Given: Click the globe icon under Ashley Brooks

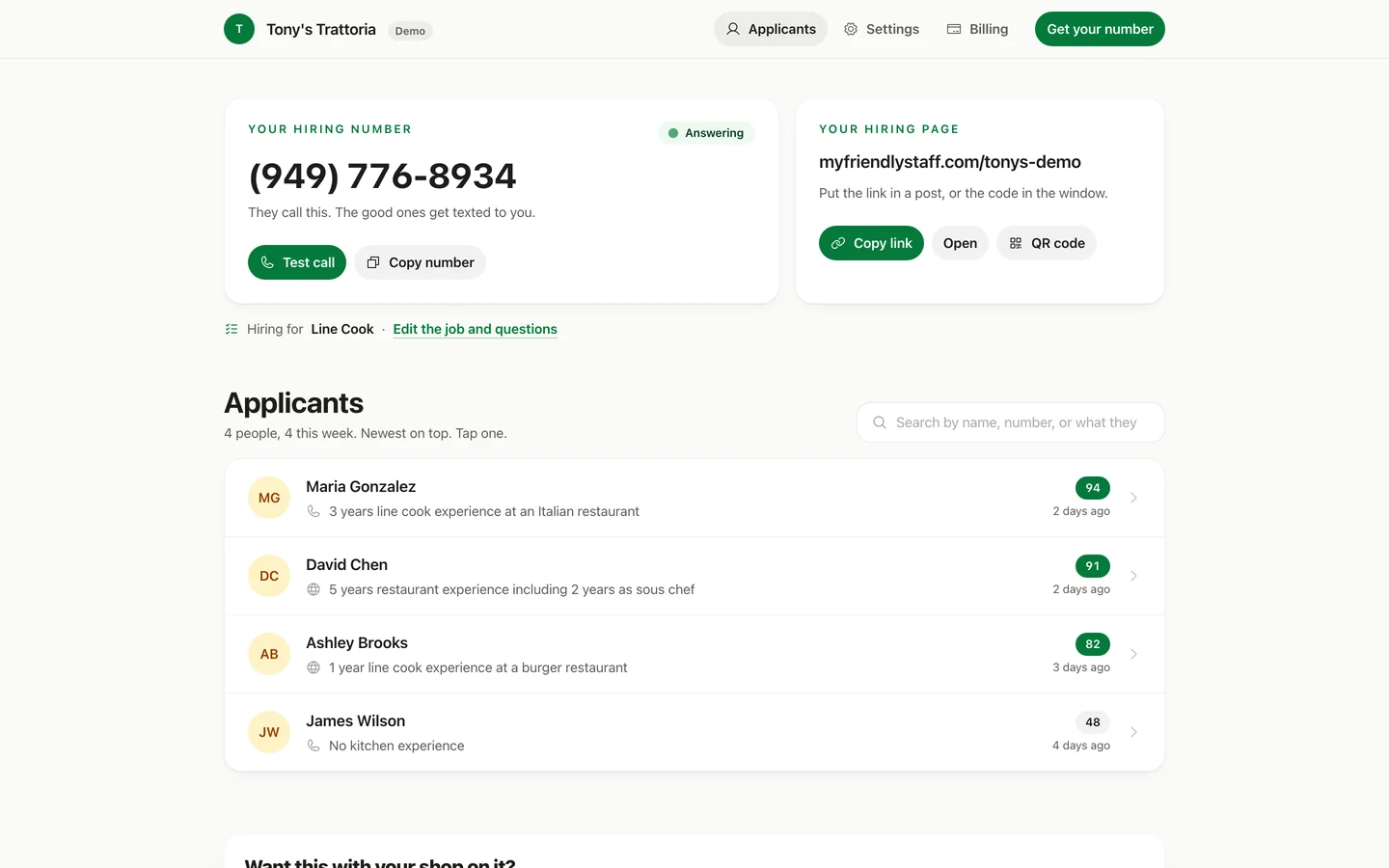Looking at the screenshot, I should click(x=313, y=667).
